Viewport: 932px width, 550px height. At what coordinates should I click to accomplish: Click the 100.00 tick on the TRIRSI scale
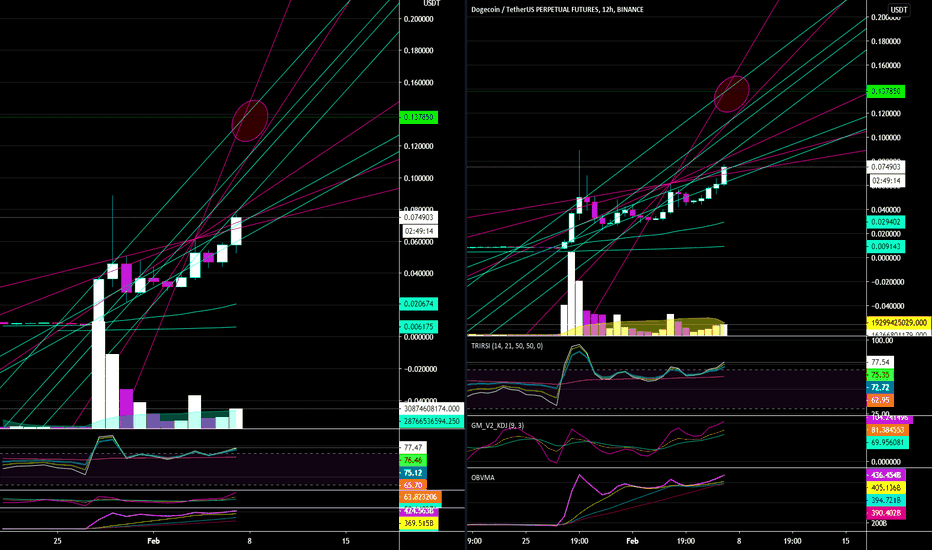coord(881,340)
